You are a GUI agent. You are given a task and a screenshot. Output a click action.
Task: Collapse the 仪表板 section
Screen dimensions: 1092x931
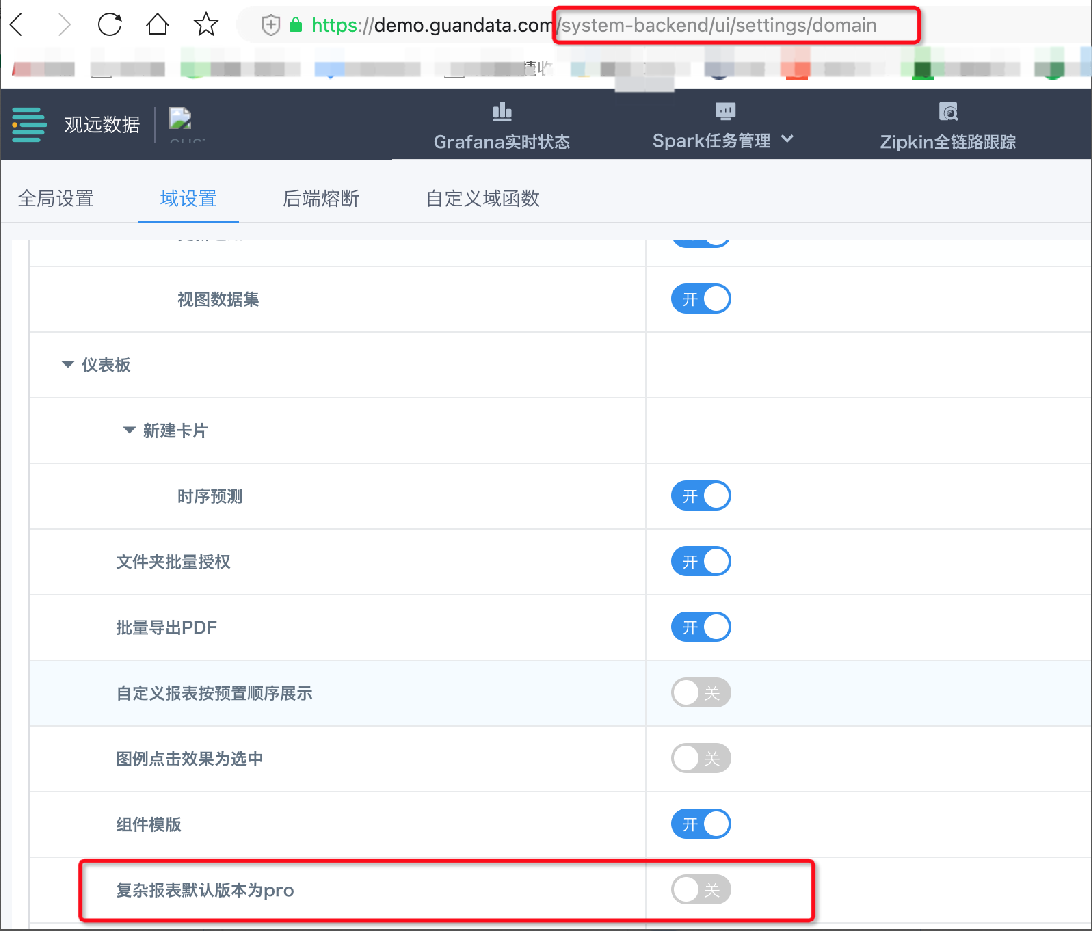(x=68, y=365)
